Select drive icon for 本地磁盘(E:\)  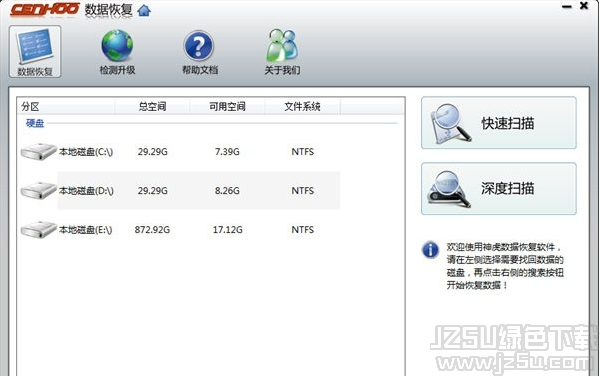point(39,230)
